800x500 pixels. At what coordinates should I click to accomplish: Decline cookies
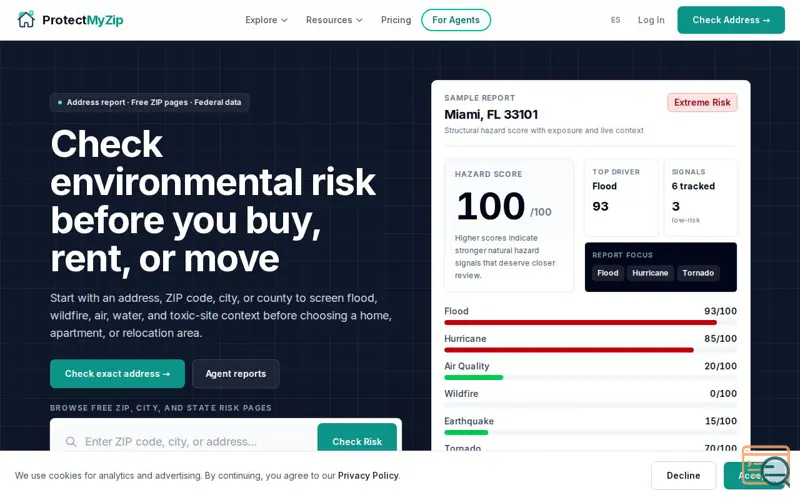(683, 476)
